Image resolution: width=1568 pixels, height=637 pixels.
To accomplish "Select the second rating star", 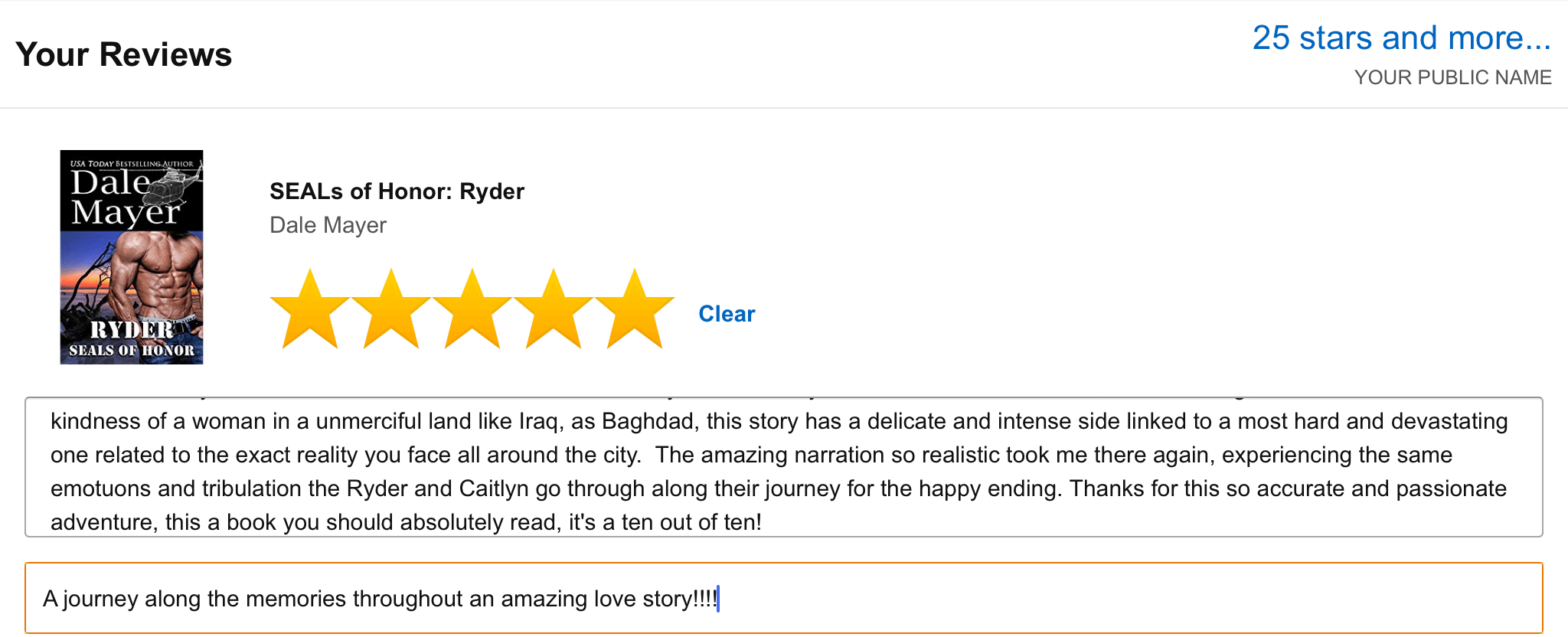I will [390, 311].
